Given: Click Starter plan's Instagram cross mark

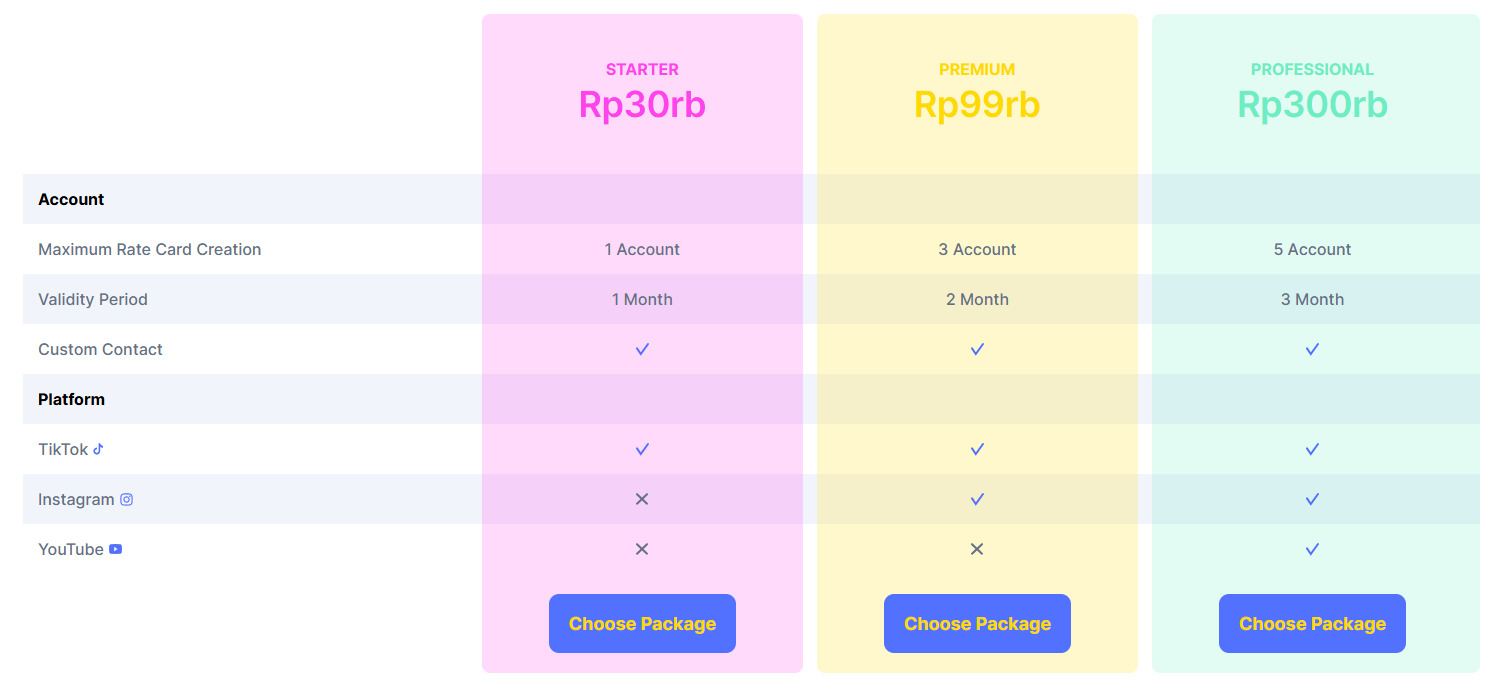Looking at the screenshot, I should pyautogui.click(x=642, y=499).
